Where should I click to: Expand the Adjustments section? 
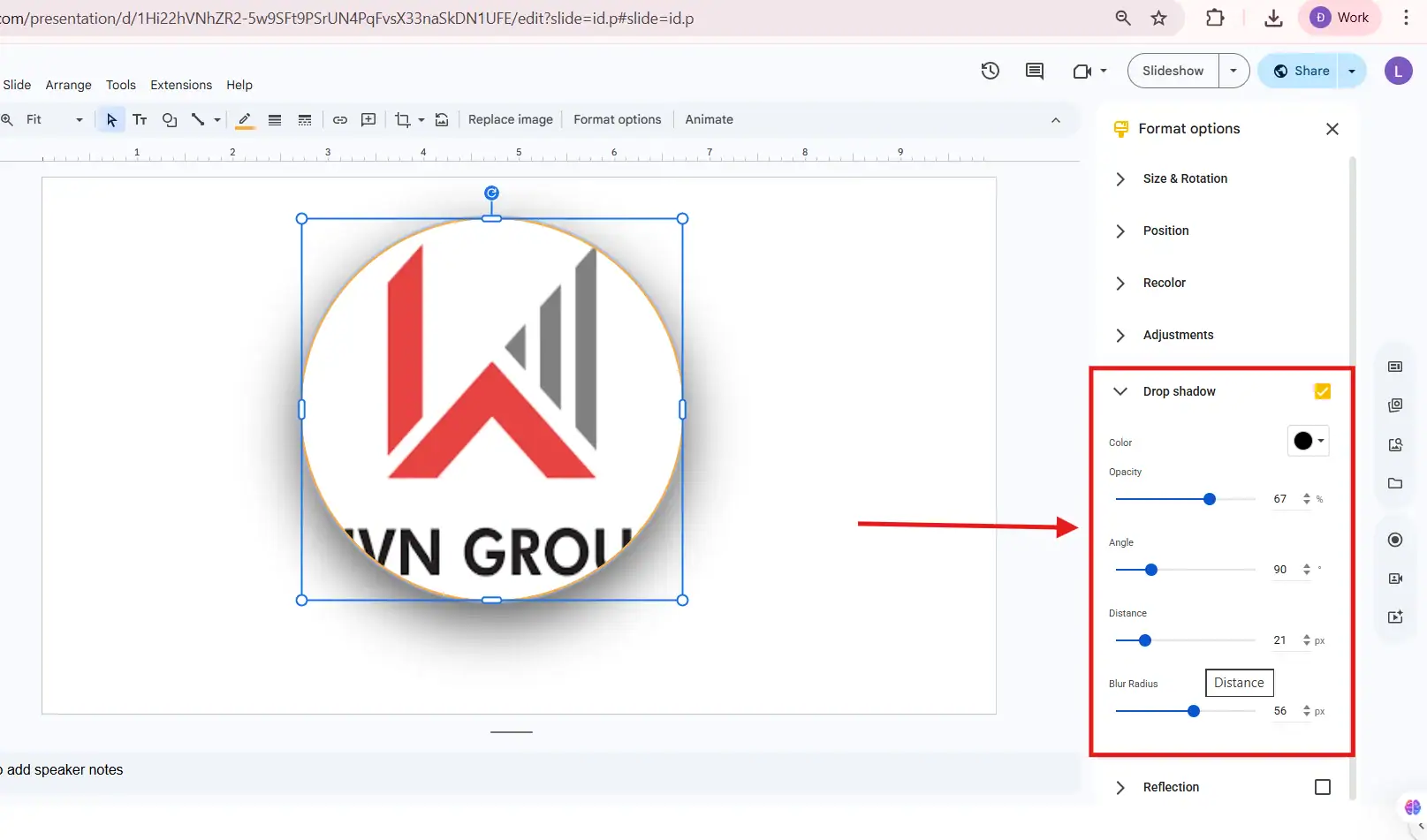[x=1177, y=335]
